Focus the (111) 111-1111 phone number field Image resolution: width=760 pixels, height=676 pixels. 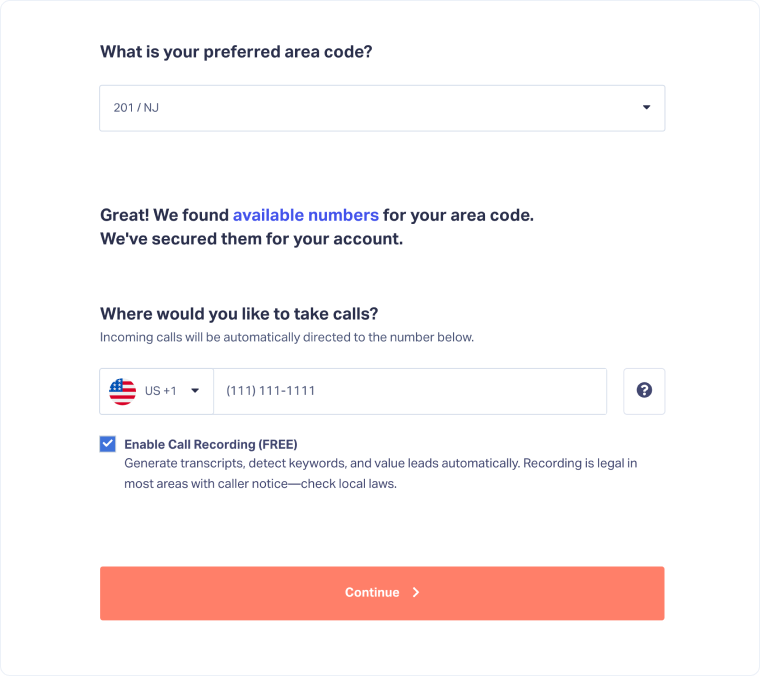(x=409, y=391)
